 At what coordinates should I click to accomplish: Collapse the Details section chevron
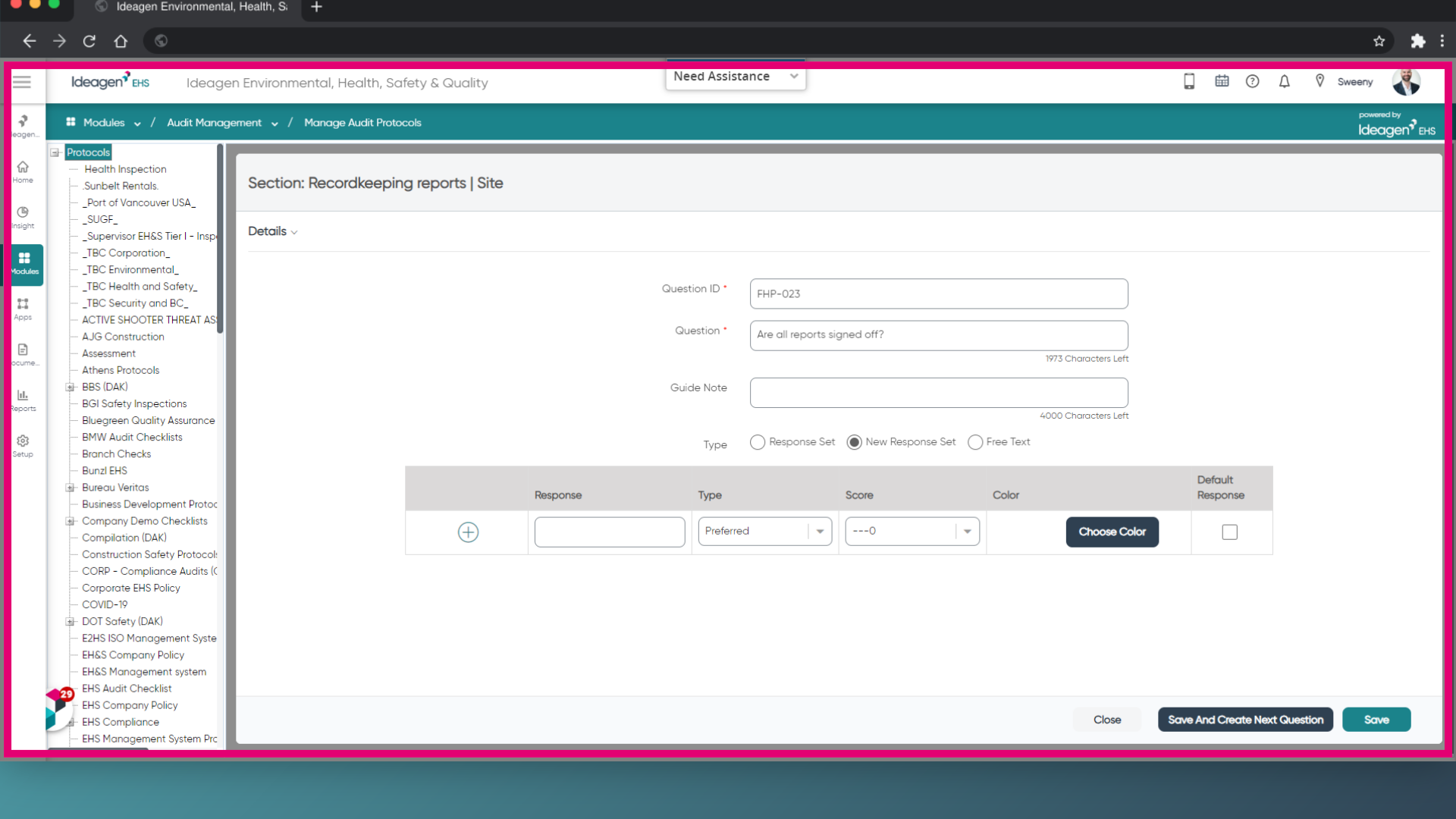point(294,232)
